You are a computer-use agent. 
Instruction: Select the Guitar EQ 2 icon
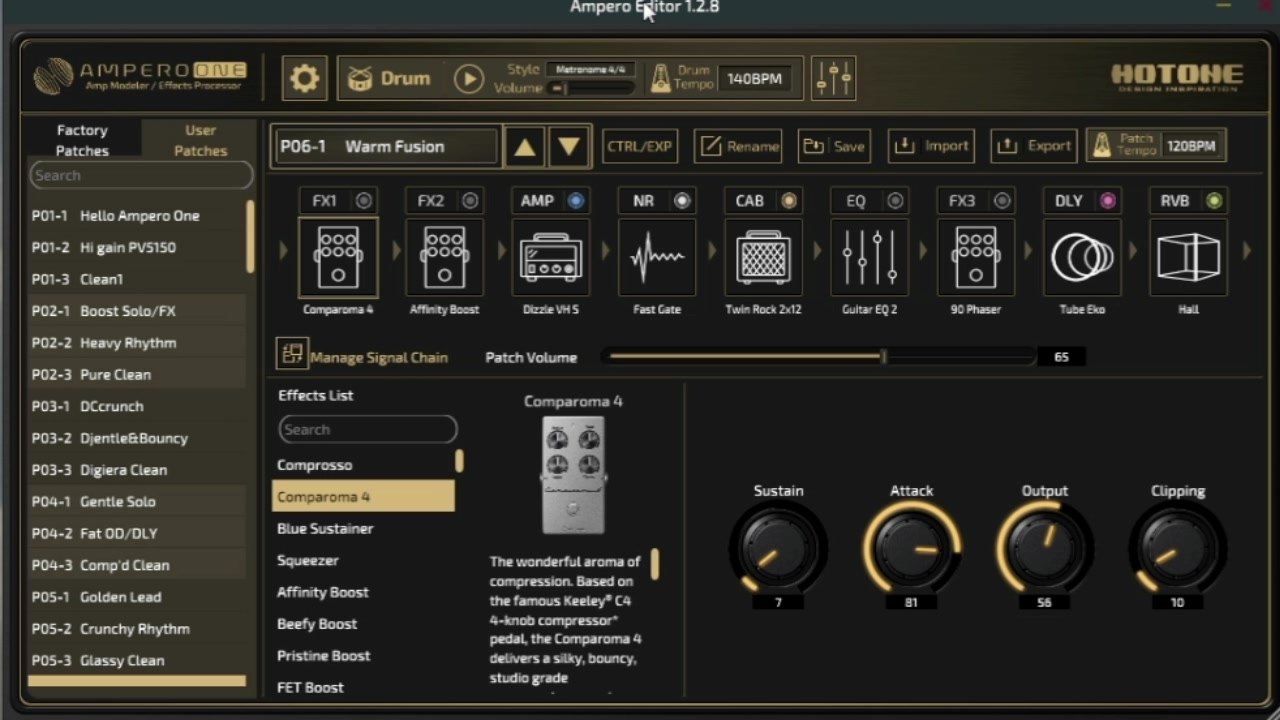(869, 259)
